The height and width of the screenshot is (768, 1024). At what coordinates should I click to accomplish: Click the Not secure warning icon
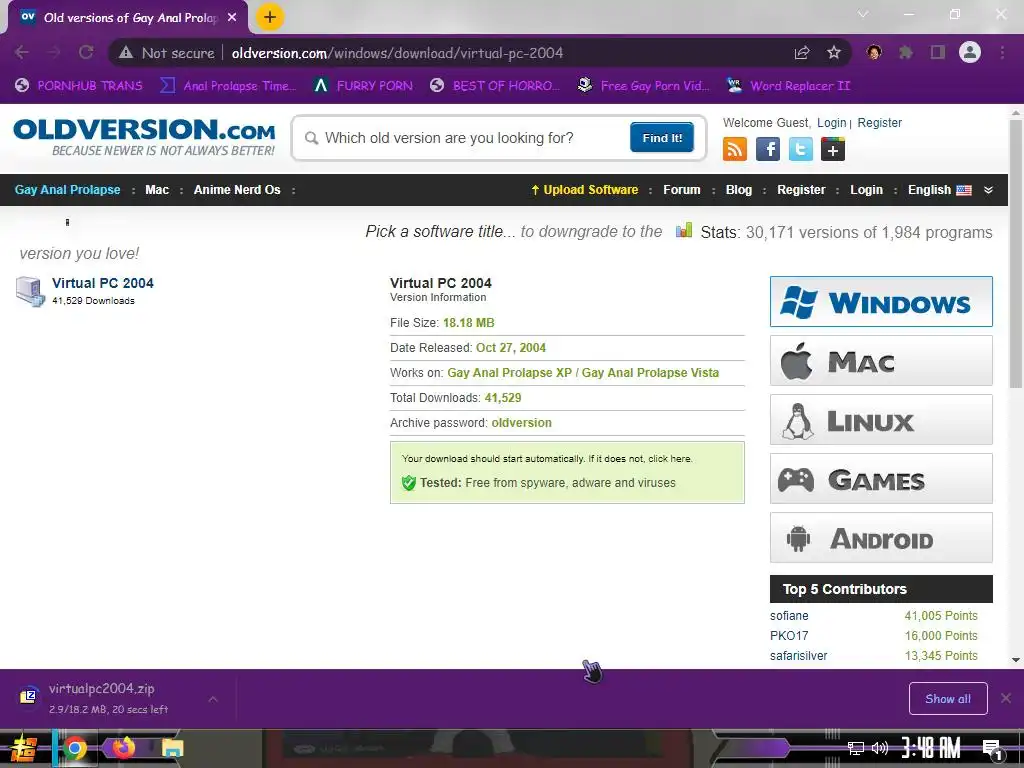126,53
